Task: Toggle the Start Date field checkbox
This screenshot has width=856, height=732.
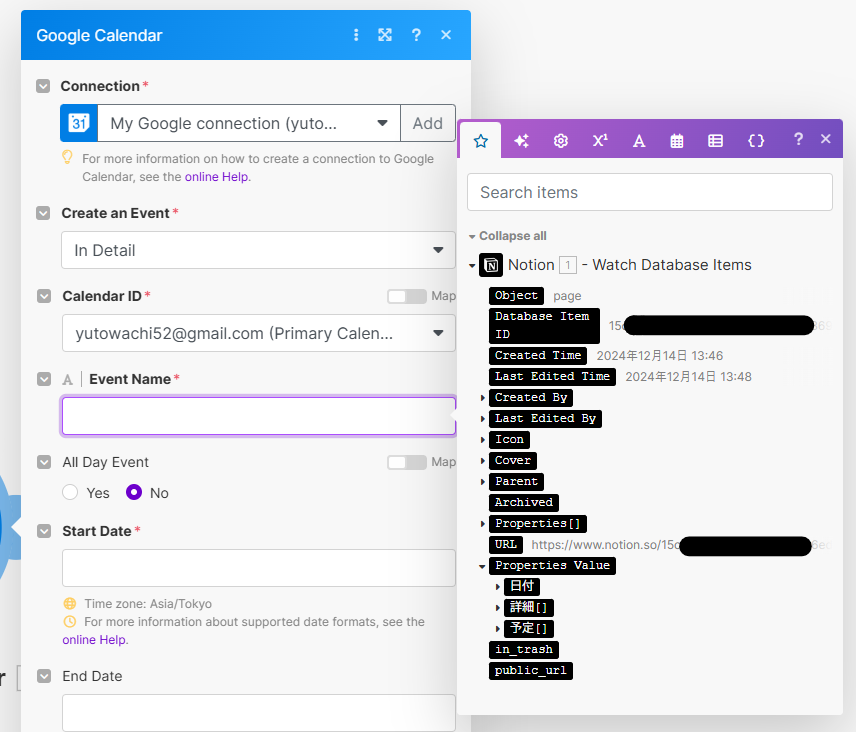Action: point(44,531)
